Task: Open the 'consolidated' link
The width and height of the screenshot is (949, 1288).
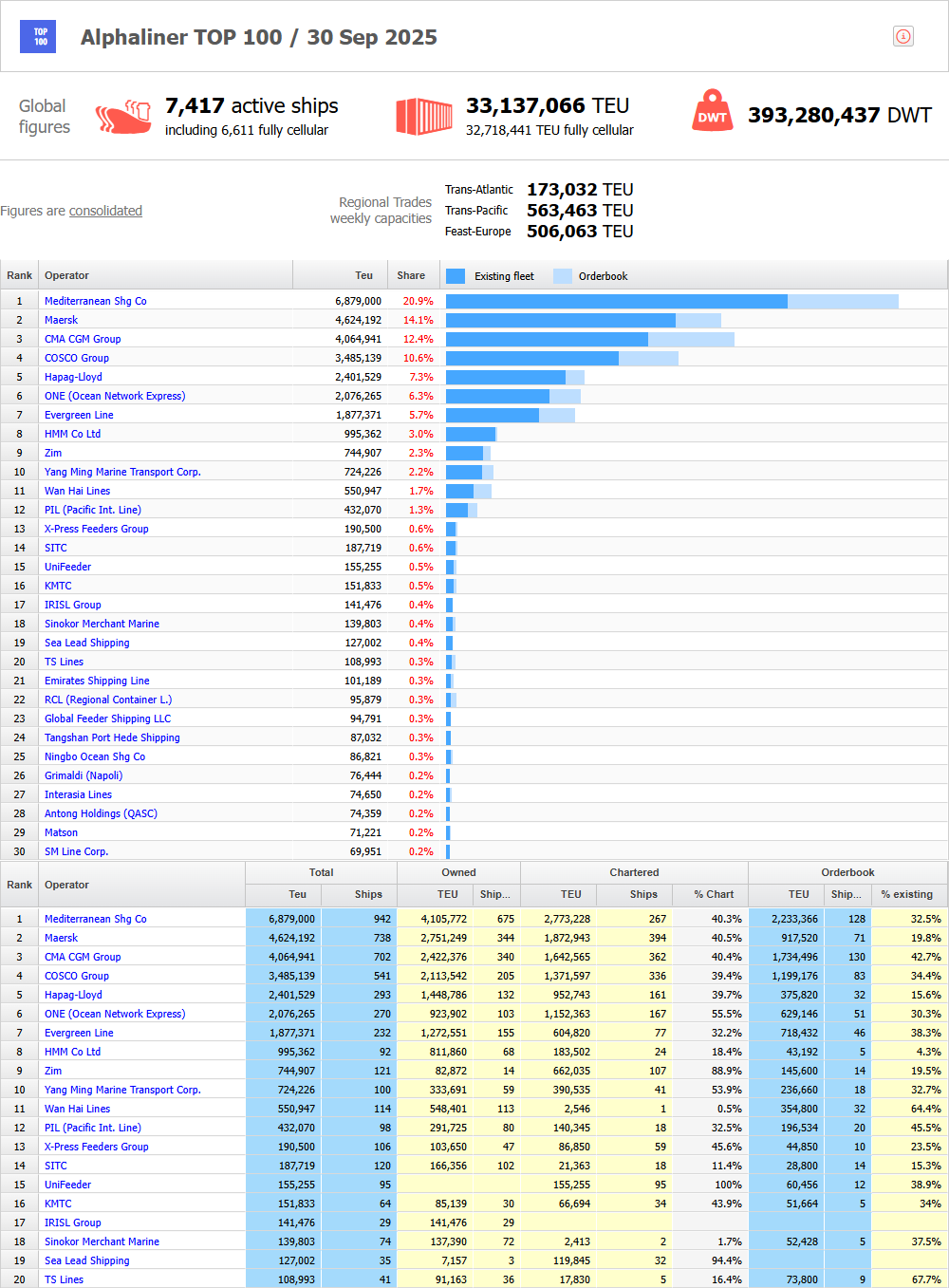Action: point(105,211)
